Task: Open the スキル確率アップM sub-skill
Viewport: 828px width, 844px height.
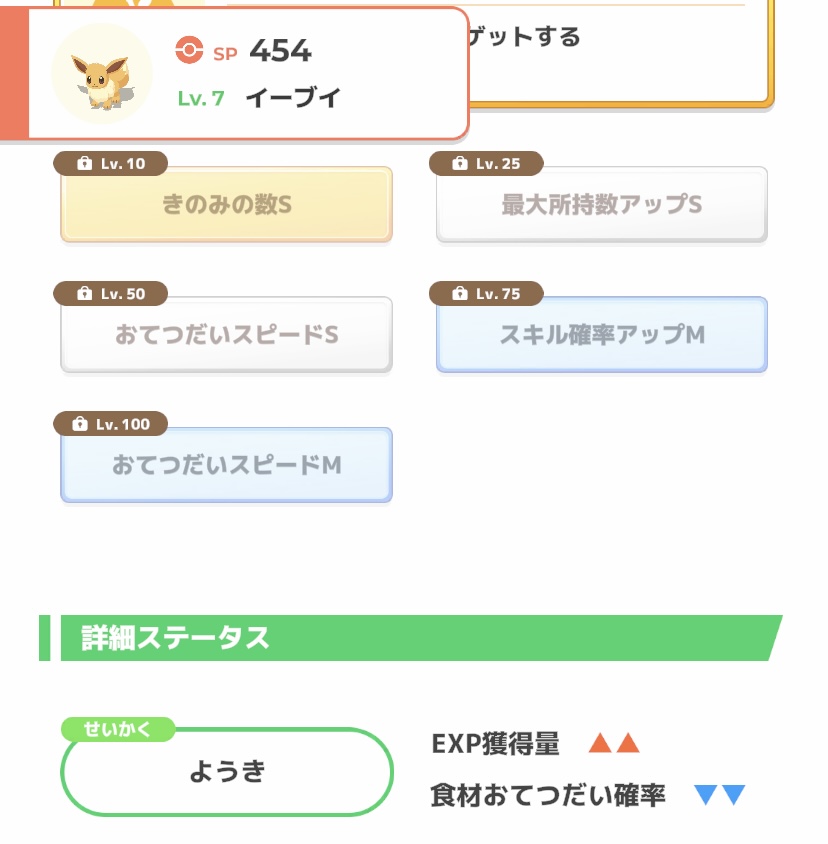Action: [x=602, y=335]
